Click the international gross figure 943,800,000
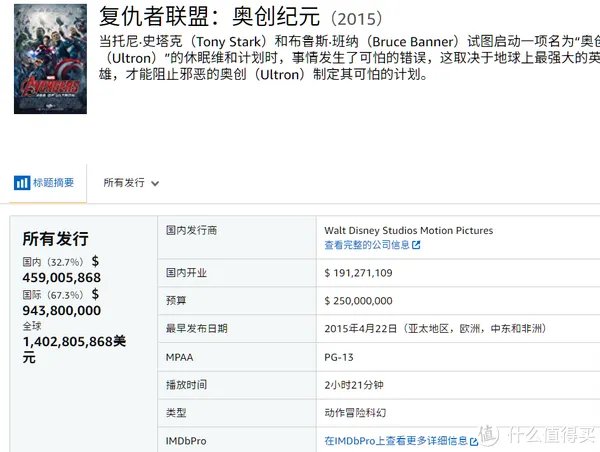This screenshot has width=600, height=452. click(x=61, y=310)
